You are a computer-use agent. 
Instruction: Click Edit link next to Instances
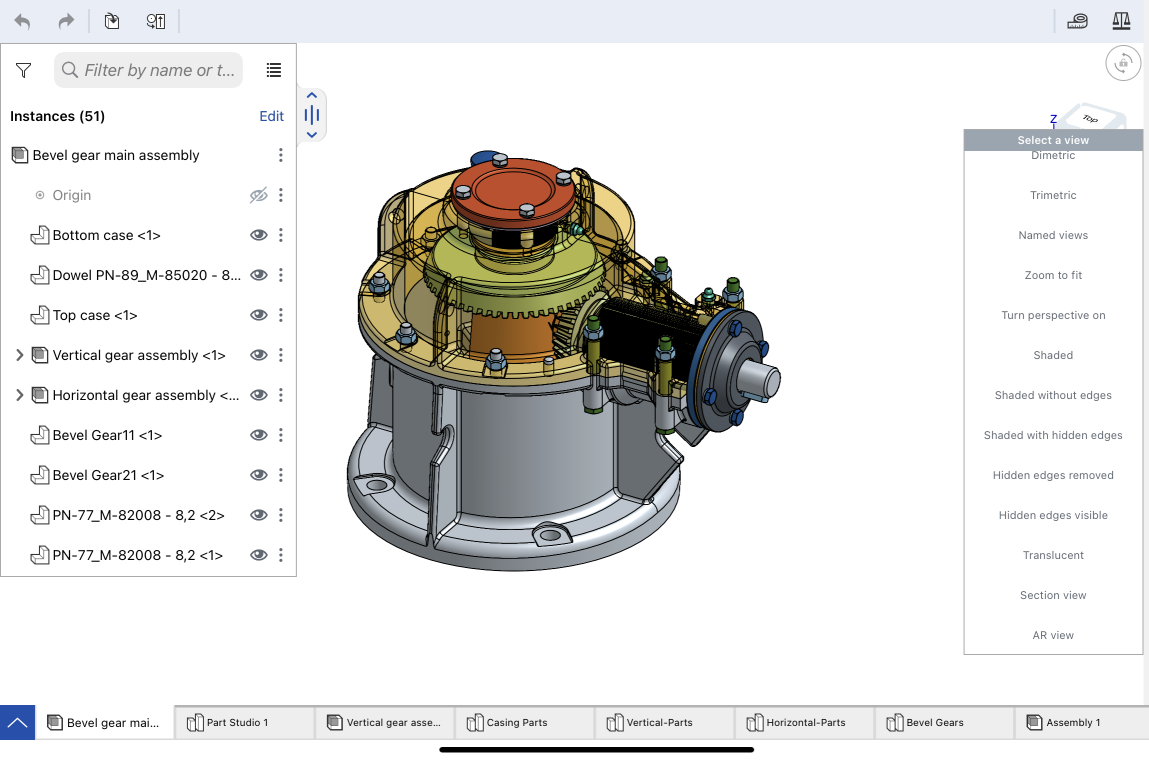click(x=272, y=116)
